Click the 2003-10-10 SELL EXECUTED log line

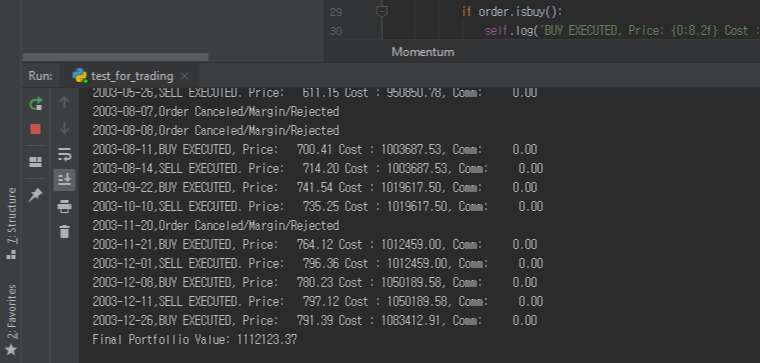pyautogui.click(x=317, y=206)
